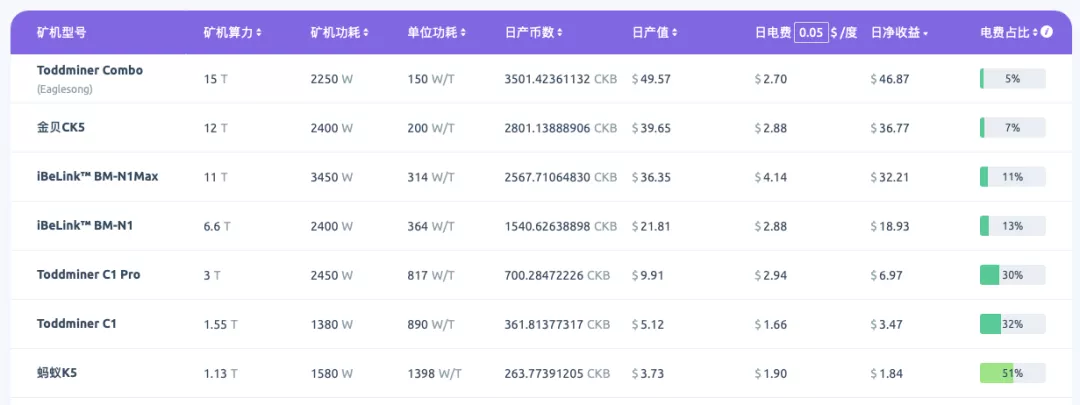This screenshot has height=405, width=1080.
Task: Open the Toddminer Combo miner
Action: 90,70
